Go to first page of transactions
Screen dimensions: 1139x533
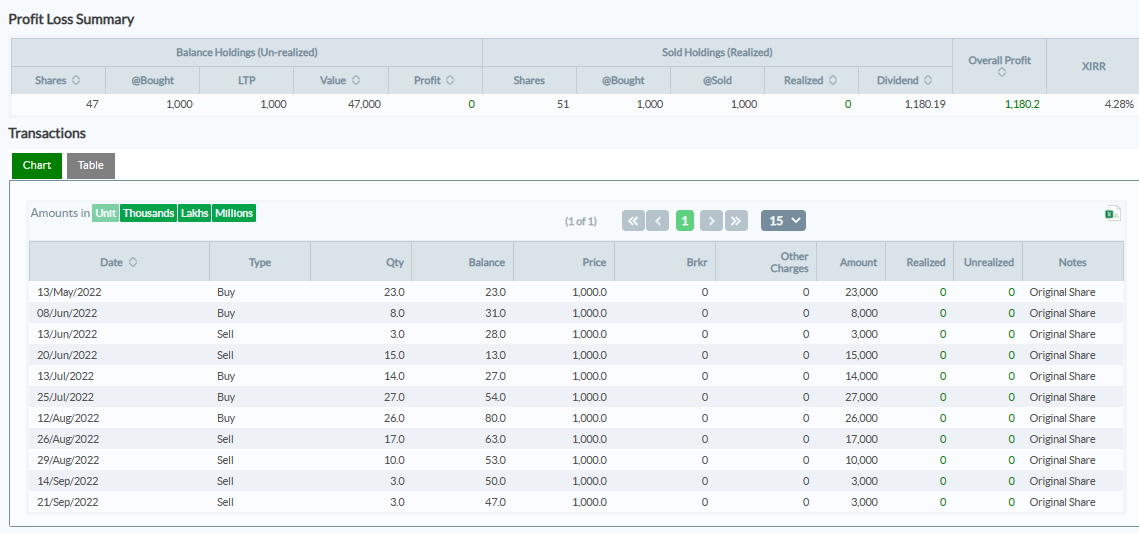pyautogui.click(x=633, y=221)
